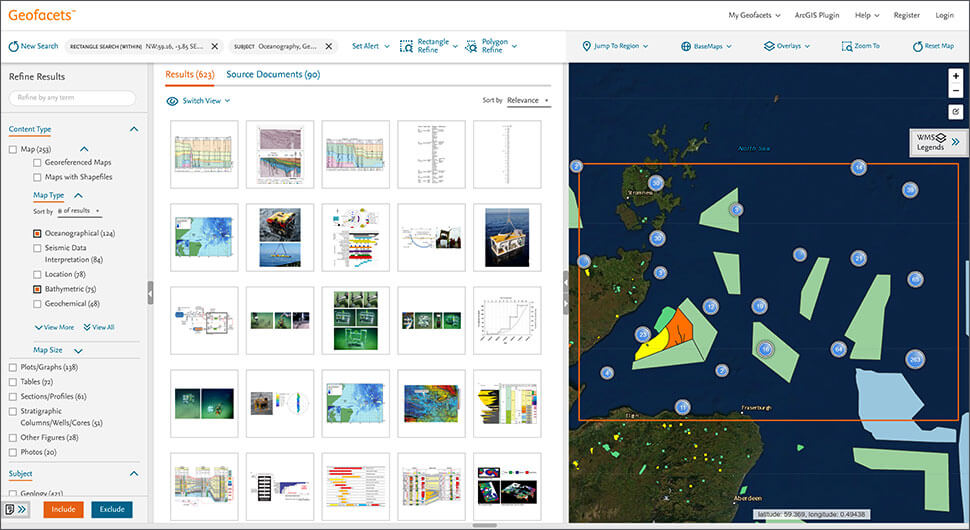The width and height of the screenshot is (970, 530).
Task: Open the My Geofacets menu
Action: [754, 15]
